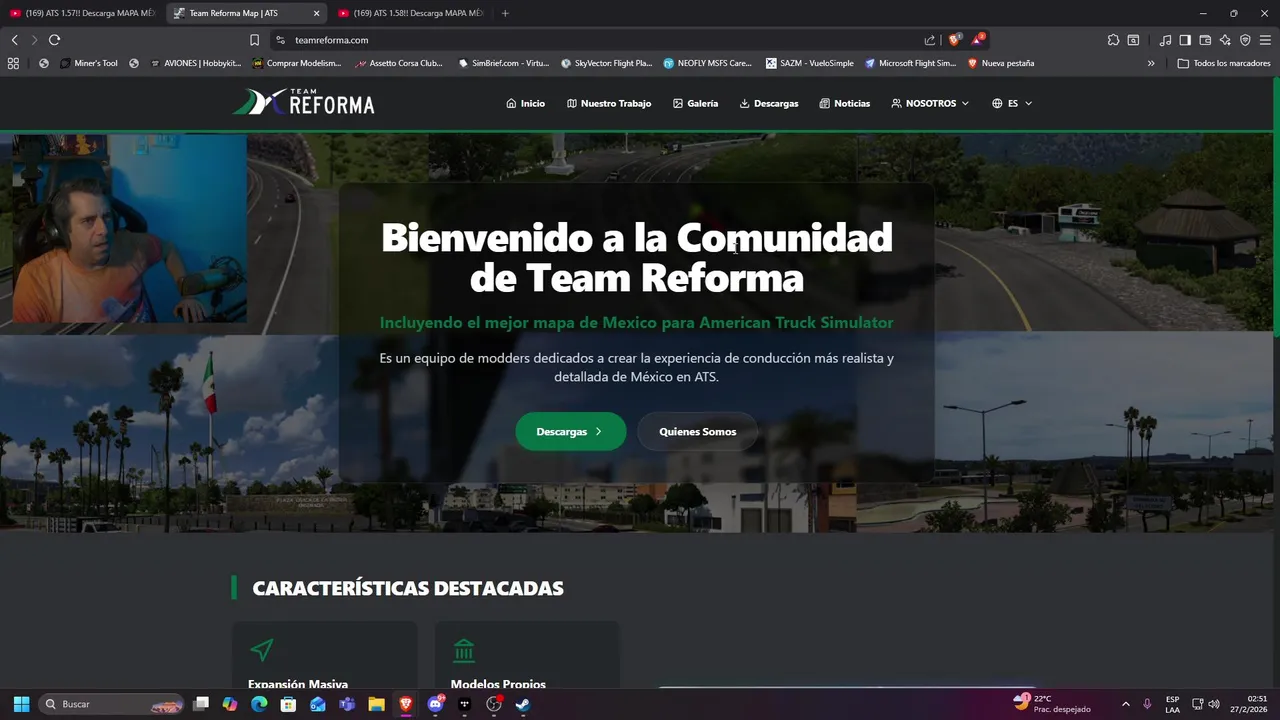Open Outlook from the taskbar
The width and height of the screenshot is (1280, 720).
[x=318, y=704]
